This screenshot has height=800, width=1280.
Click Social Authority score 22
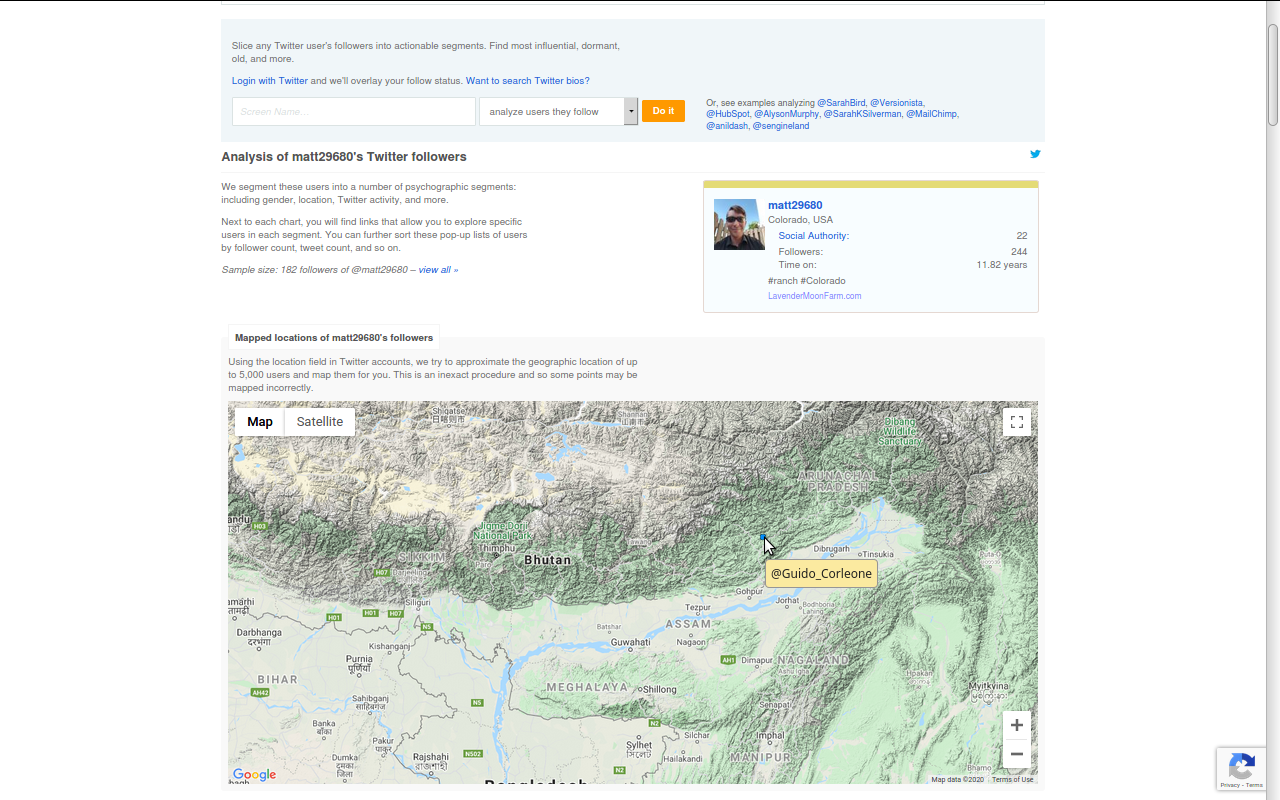point(1022,236)
